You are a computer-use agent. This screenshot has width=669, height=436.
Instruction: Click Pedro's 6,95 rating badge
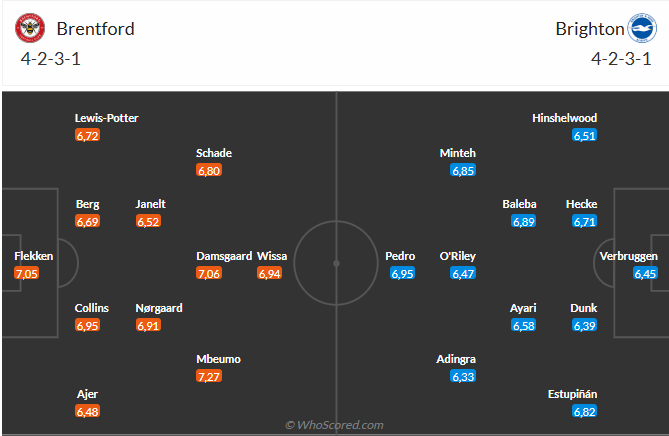(403, 273)
